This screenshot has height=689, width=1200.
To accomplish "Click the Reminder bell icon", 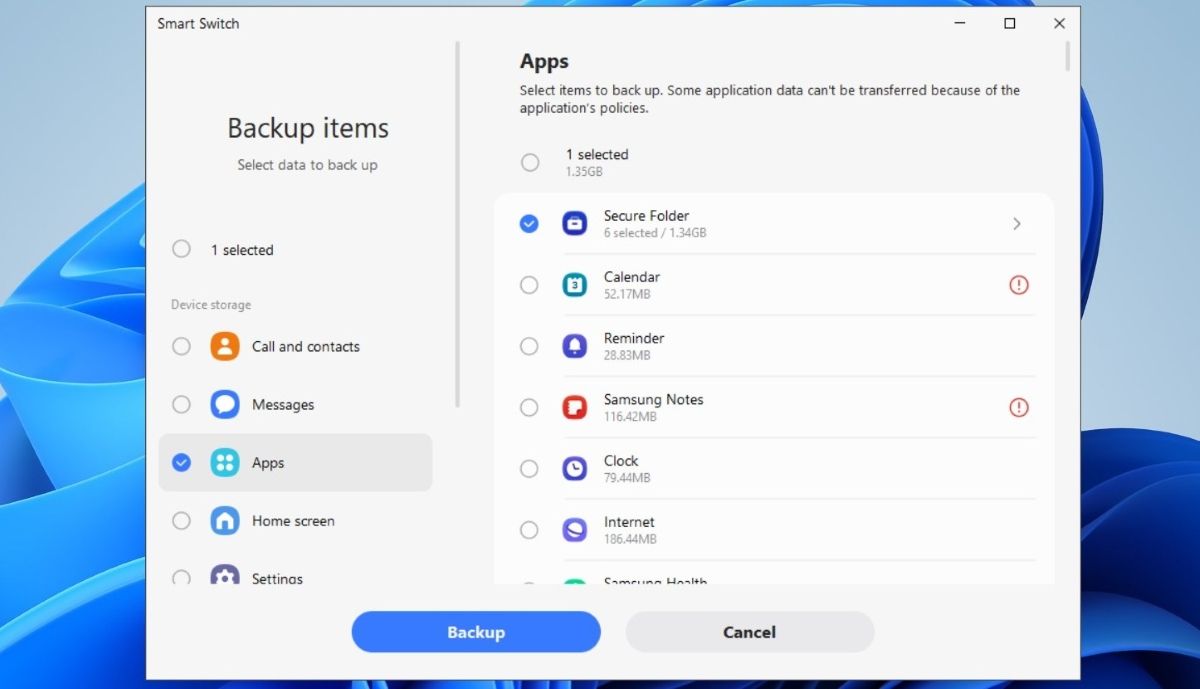I will (x=575, y=346).
